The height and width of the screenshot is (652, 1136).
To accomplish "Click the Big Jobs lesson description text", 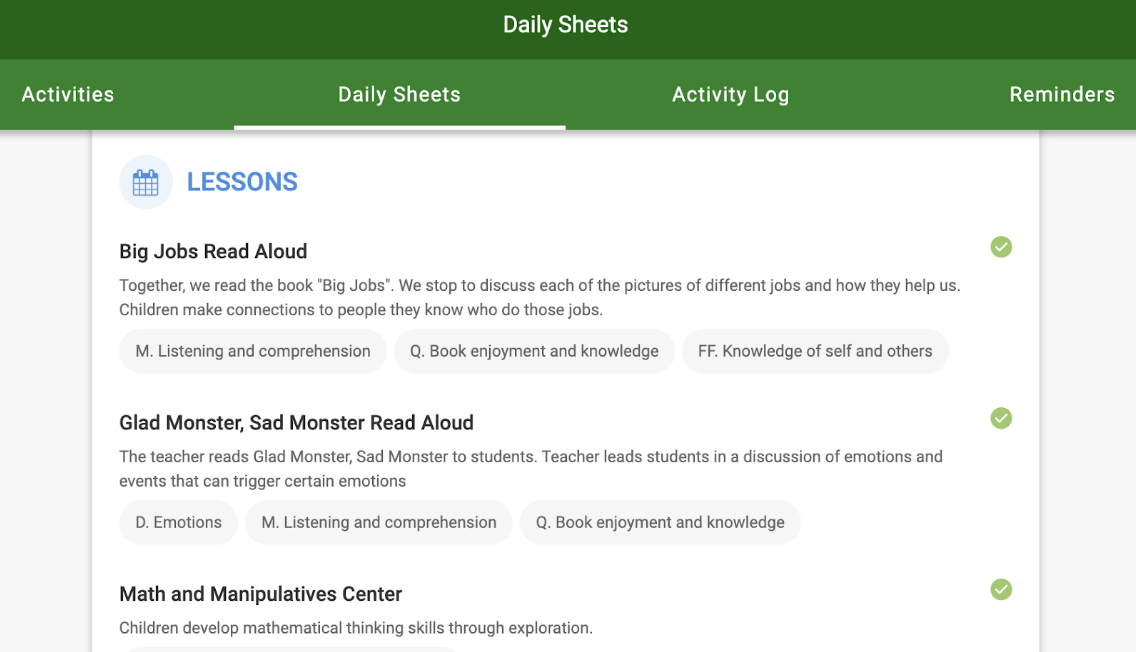I will [x=540, y=298].
